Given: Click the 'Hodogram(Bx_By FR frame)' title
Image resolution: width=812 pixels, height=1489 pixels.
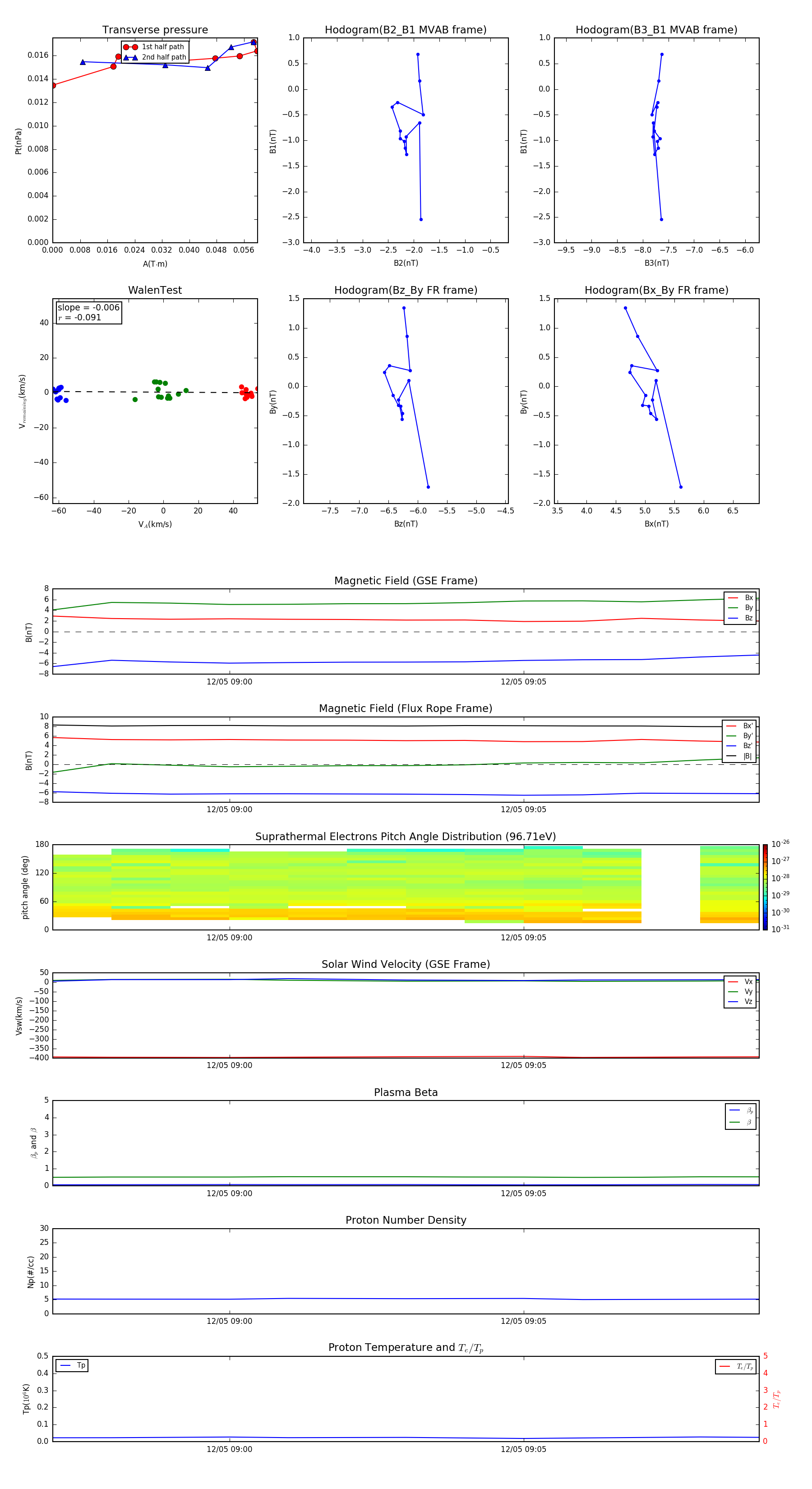Looking at the screenshot, I should coord(656,290).
